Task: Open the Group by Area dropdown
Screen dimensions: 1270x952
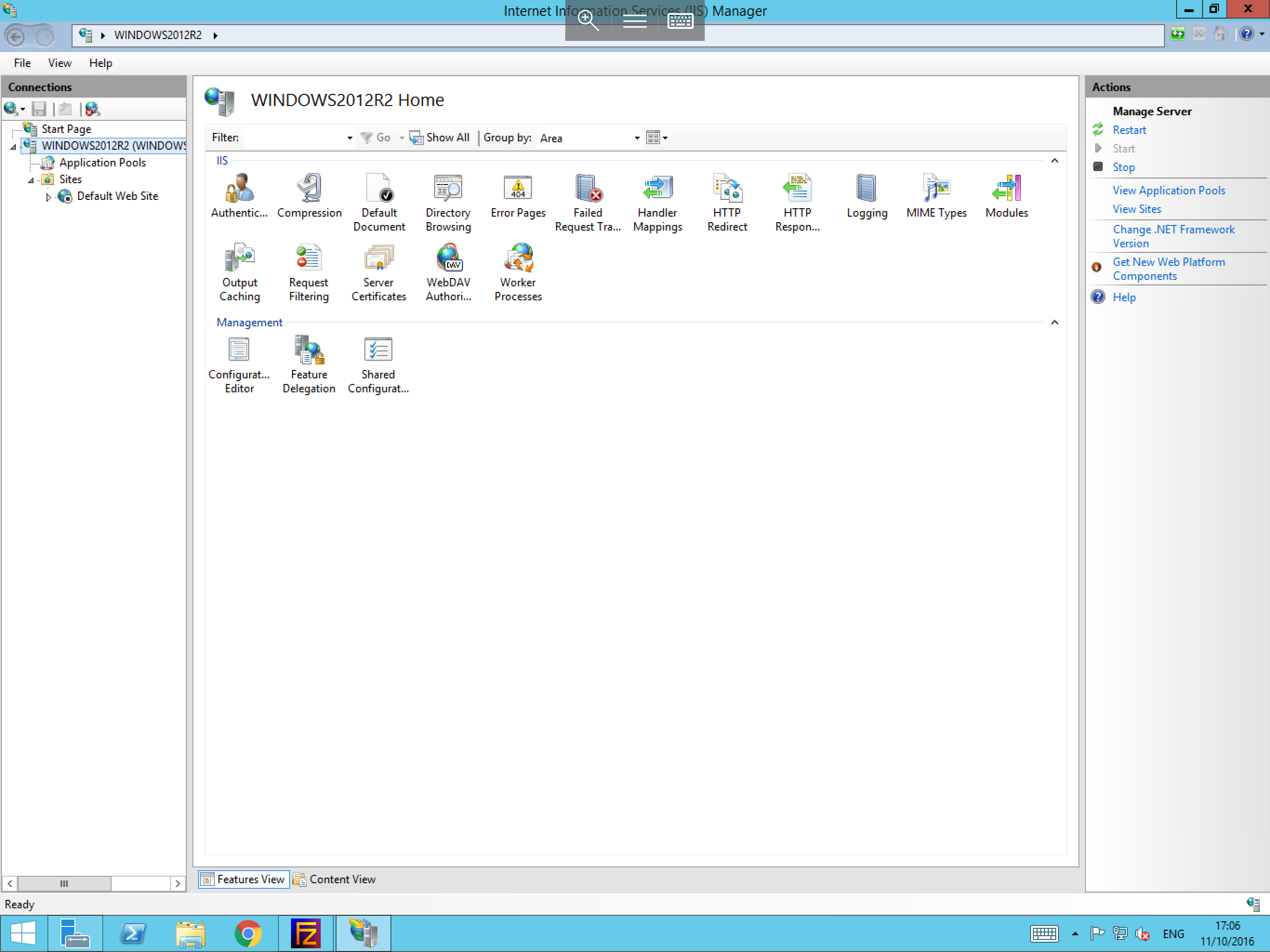Action: click(637, 139)
